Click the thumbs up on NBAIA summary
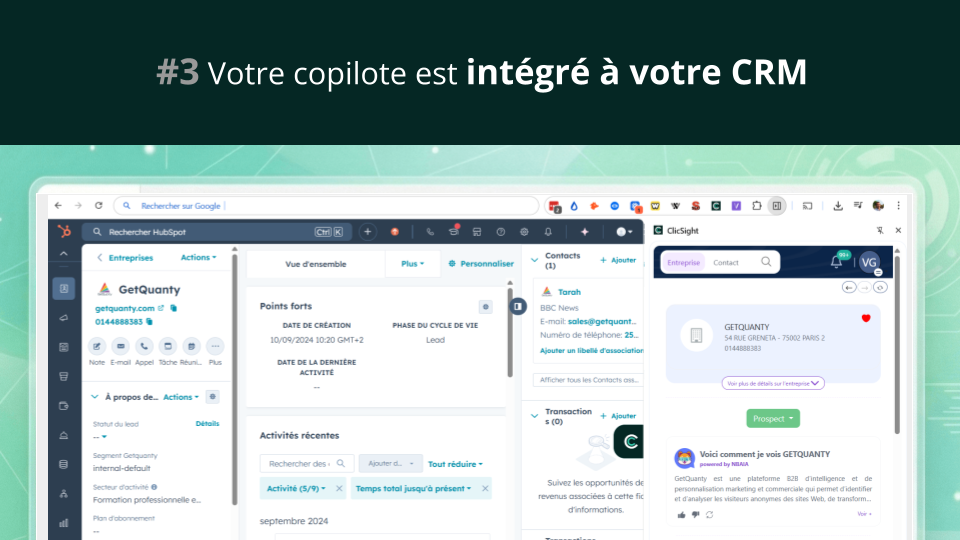Image resolution: width=960 pixels, height=540 pixels. click(681, 515)
